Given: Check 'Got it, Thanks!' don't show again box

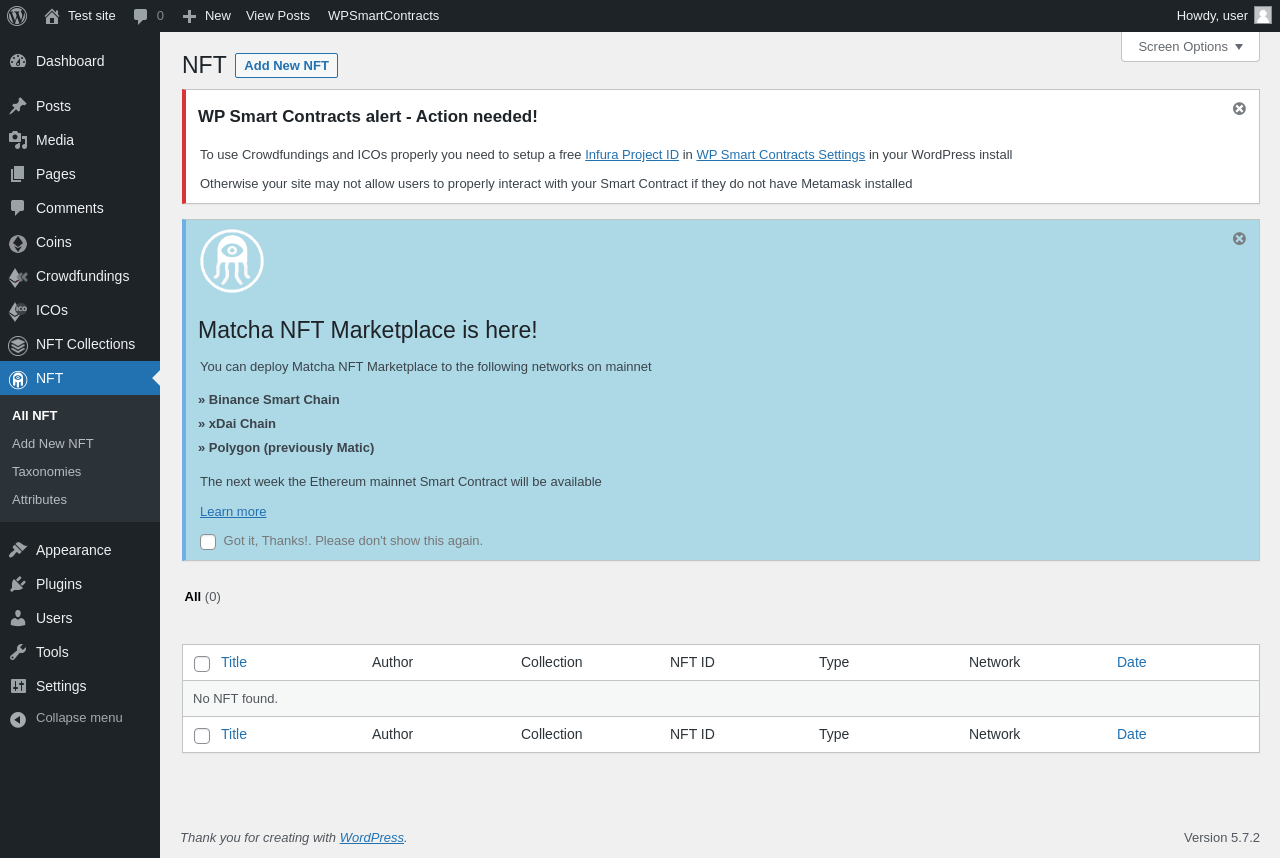Looking at the screenshot, I should (208, 542).
